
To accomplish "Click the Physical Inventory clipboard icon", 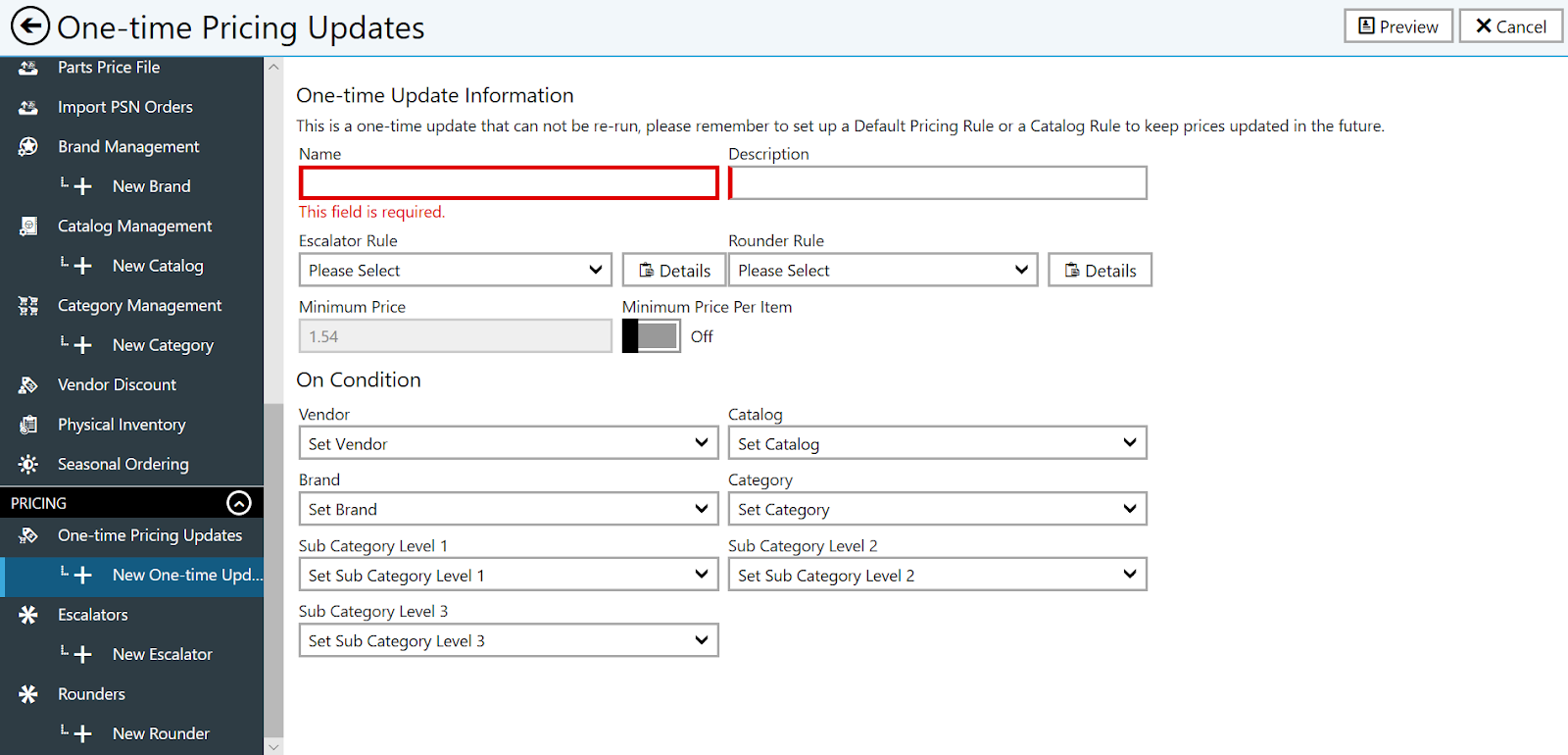I will coord(28,425).
